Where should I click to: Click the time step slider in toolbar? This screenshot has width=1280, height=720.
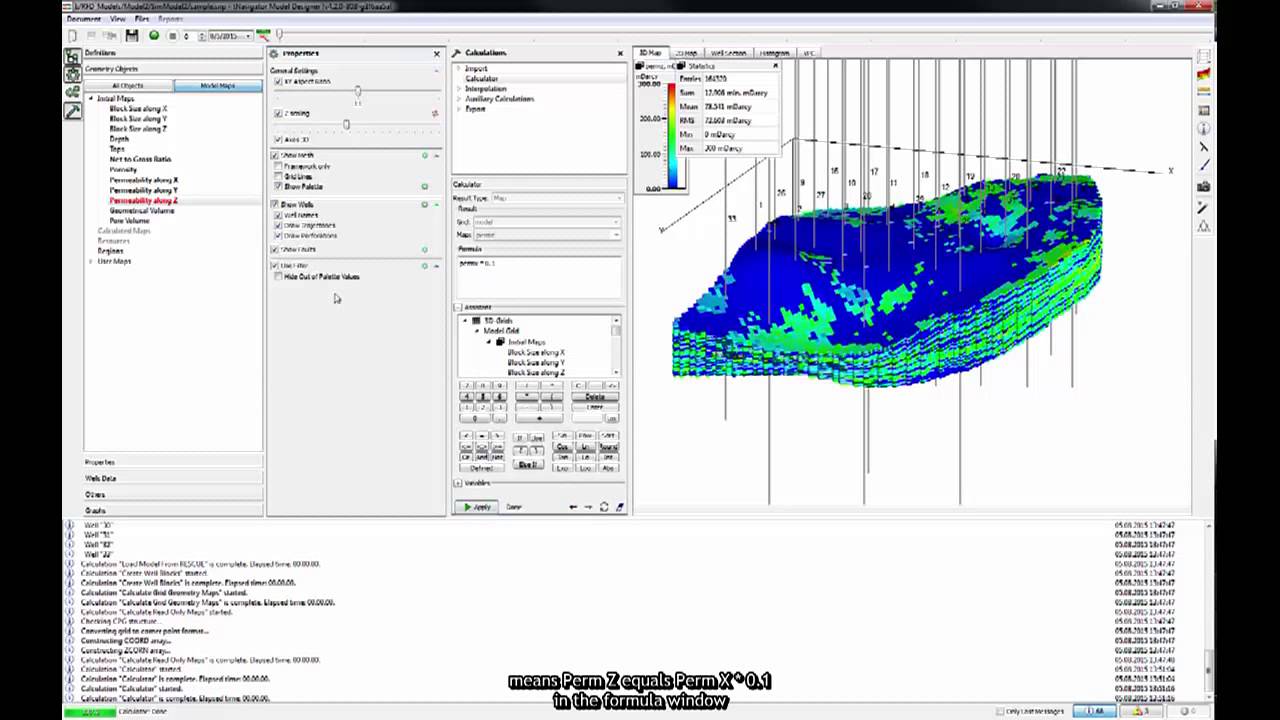(279, 35)
